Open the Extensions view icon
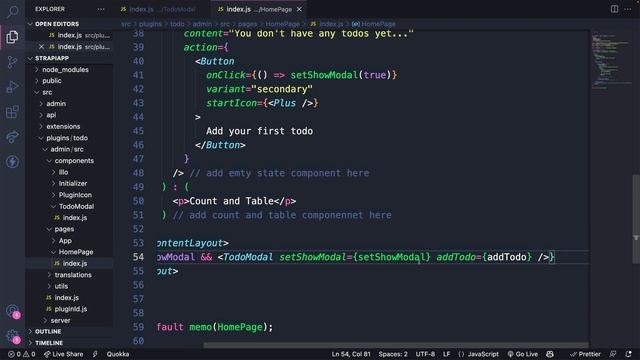Image resolution: width=640 pixels, height=360 pixels. click(x=12, y=112)
